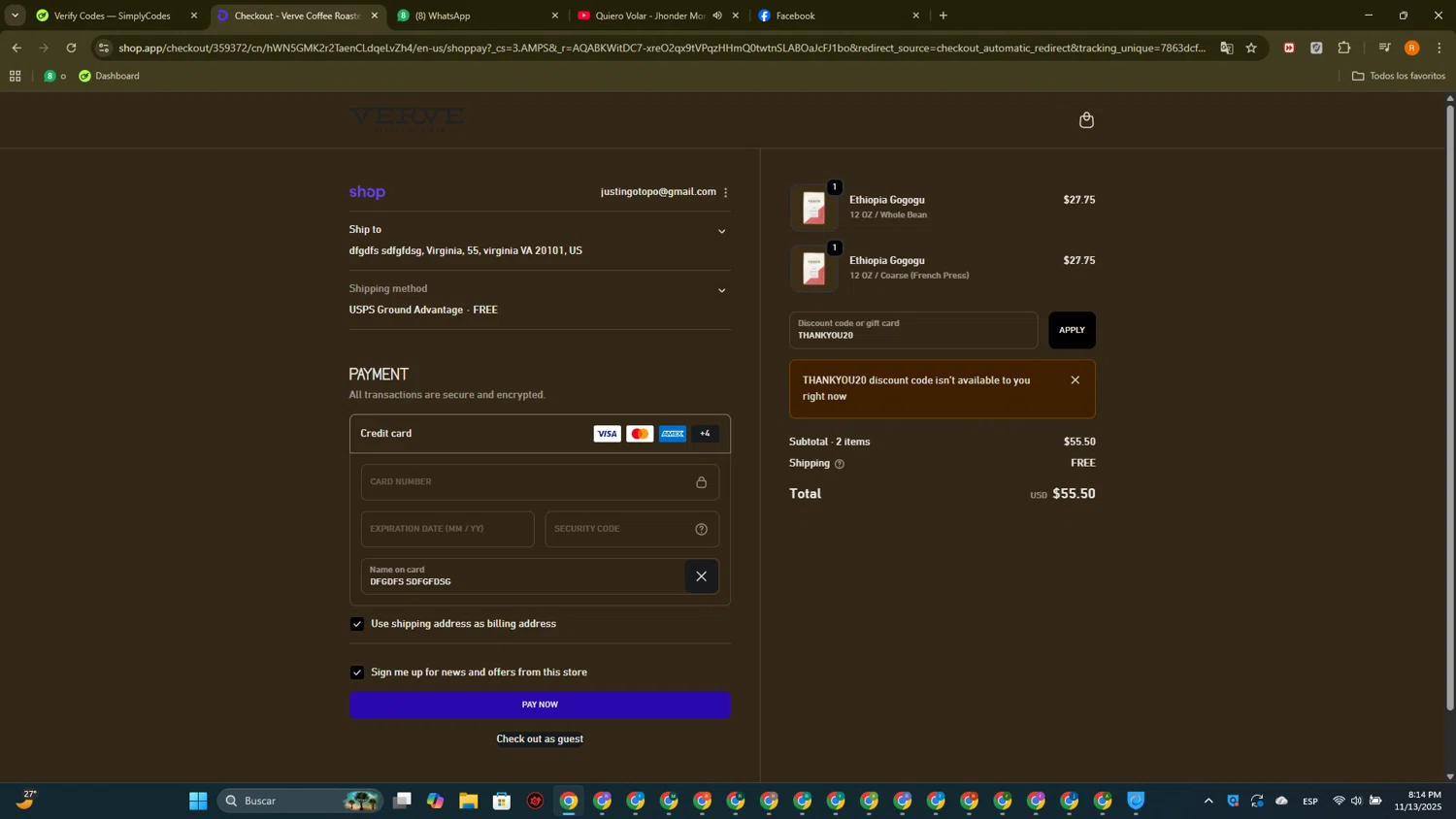This screenshot has height=819, width=1456.
Task: Show the +4 more card types
Action: 705,434
